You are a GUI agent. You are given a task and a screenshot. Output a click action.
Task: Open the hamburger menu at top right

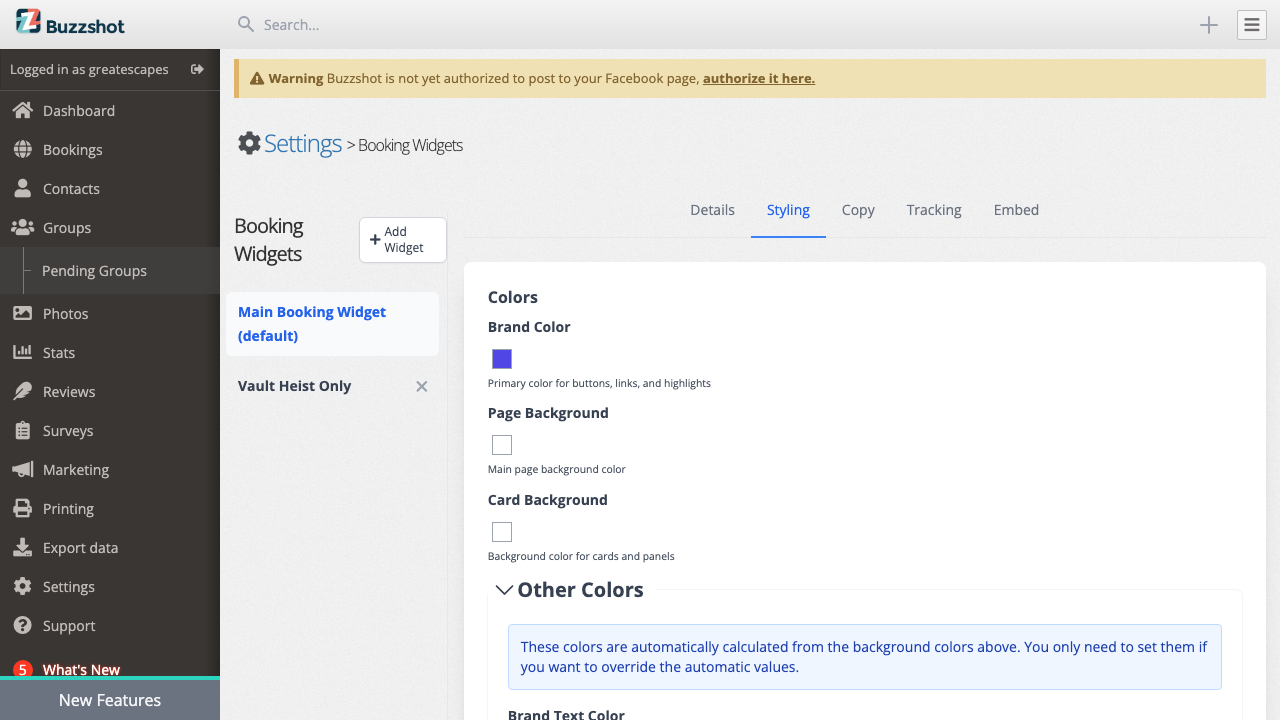coord(1251,24)
